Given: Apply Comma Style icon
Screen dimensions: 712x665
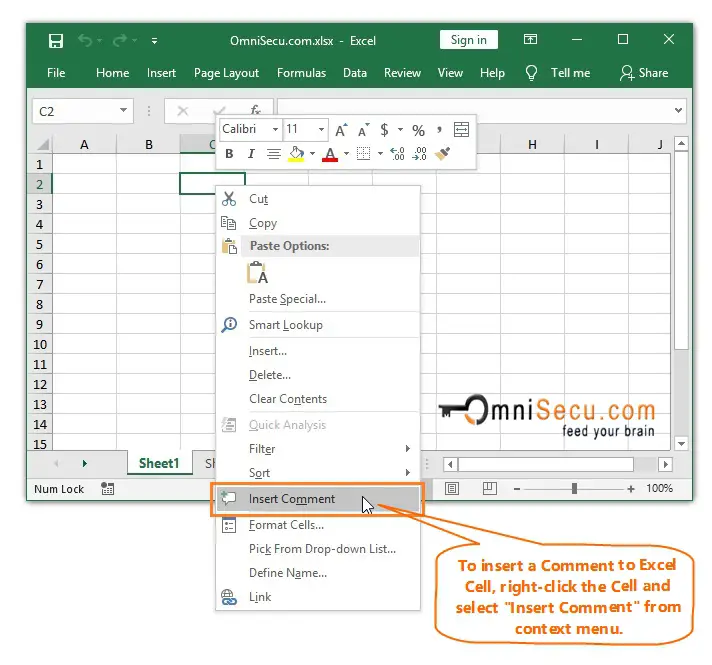Looking at the screenshot, I should 439,130.
